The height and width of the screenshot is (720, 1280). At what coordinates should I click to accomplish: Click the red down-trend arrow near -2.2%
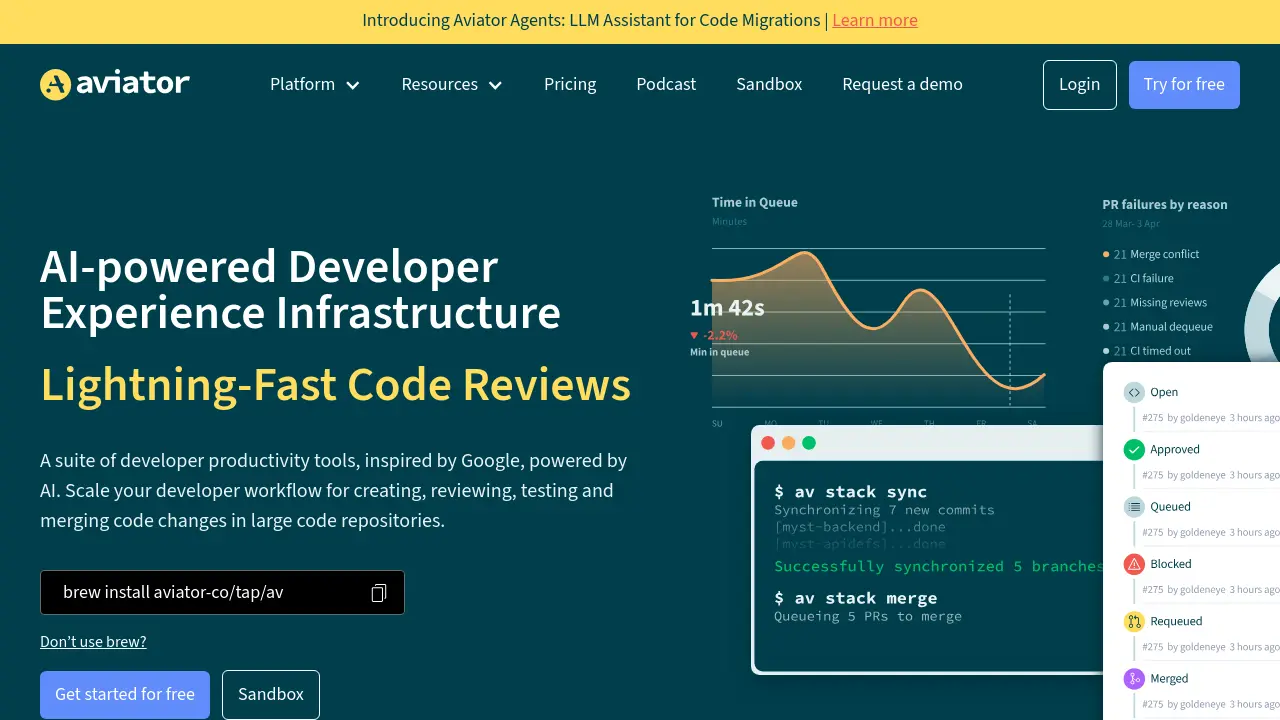(x=694, y=335)
